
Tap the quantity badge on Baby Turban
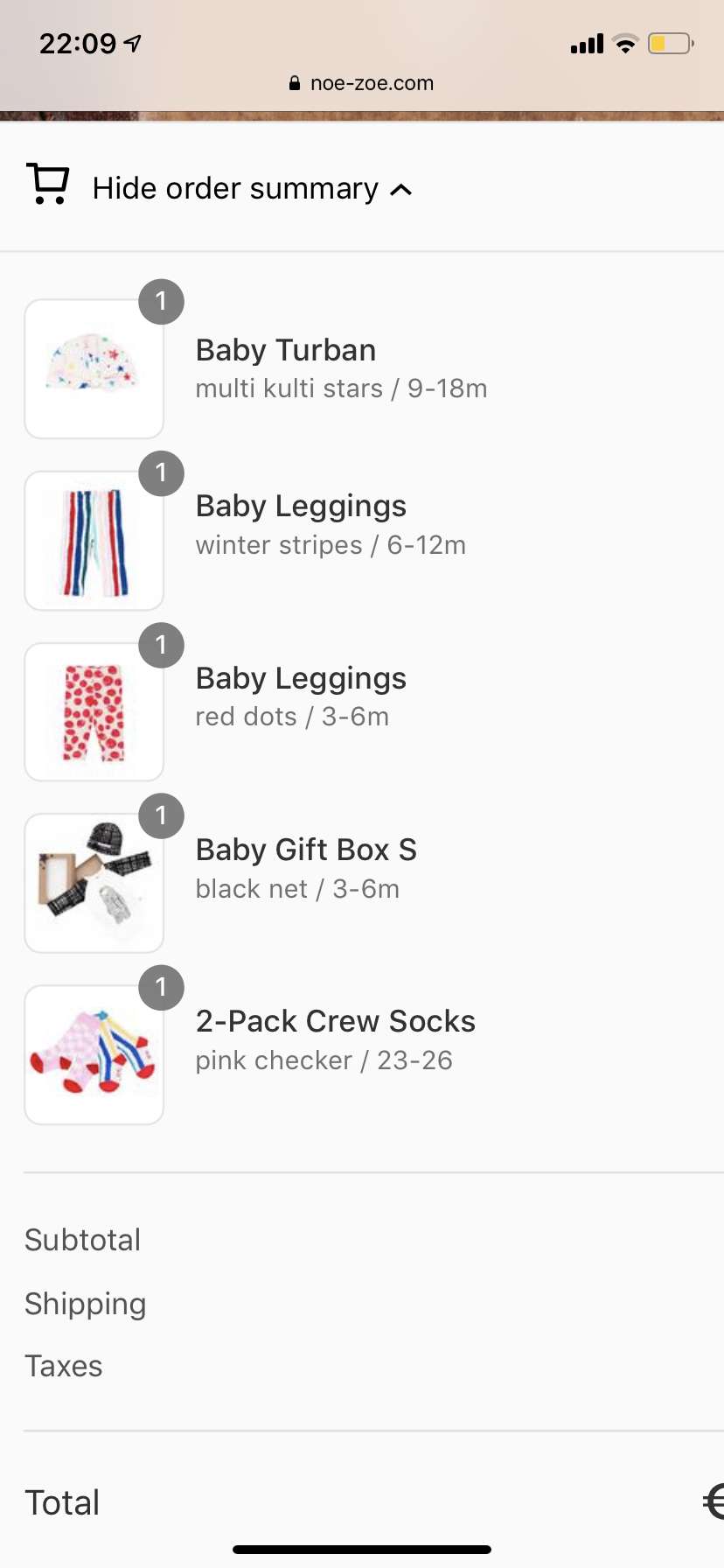(x=161, y=302)
